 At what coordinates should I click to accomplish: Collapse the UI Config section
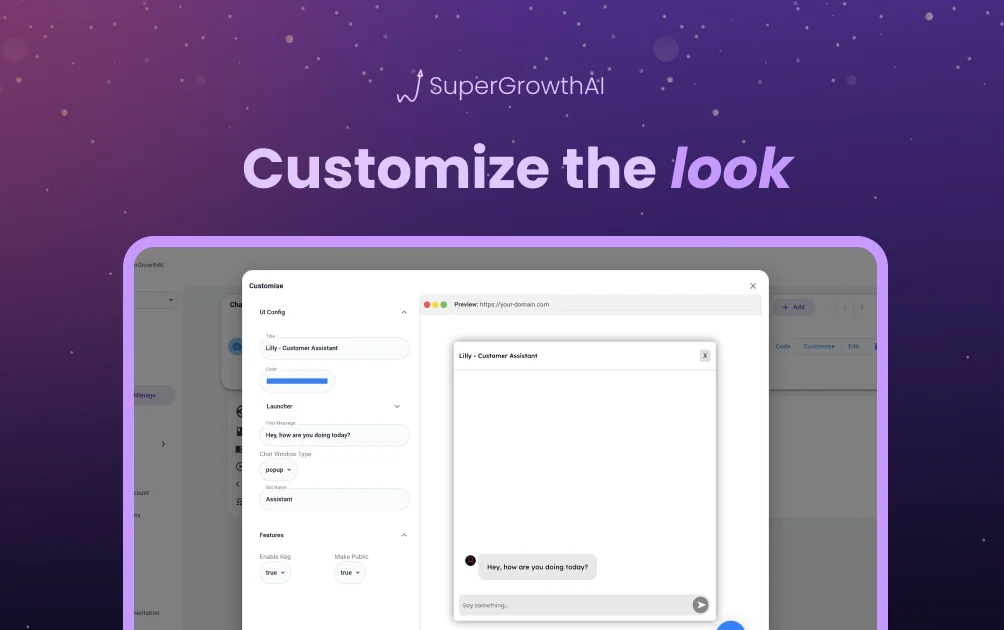(405, 312)
